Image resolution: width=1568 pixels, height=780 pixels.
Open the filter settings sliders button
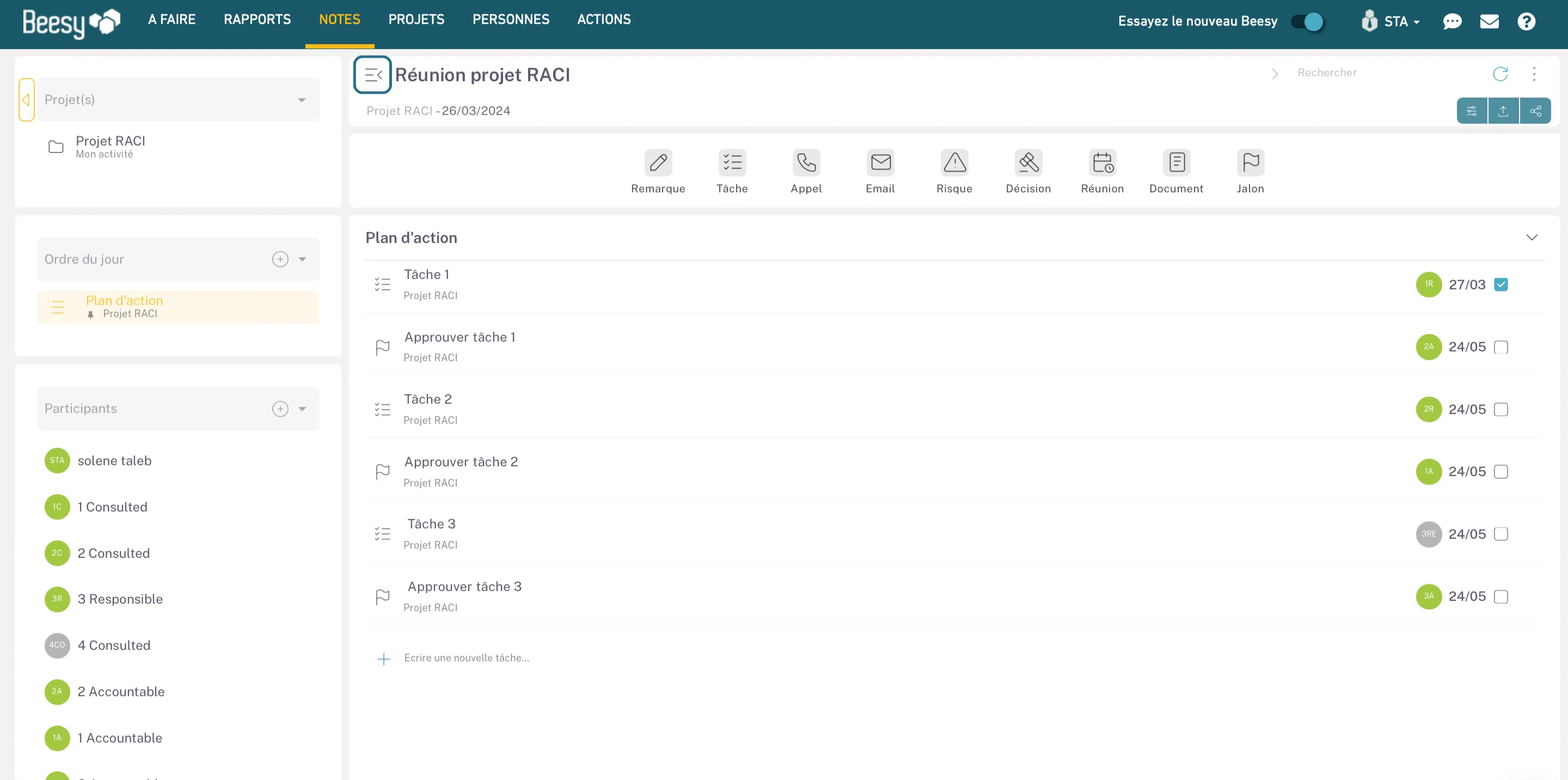click(1472, 111)
